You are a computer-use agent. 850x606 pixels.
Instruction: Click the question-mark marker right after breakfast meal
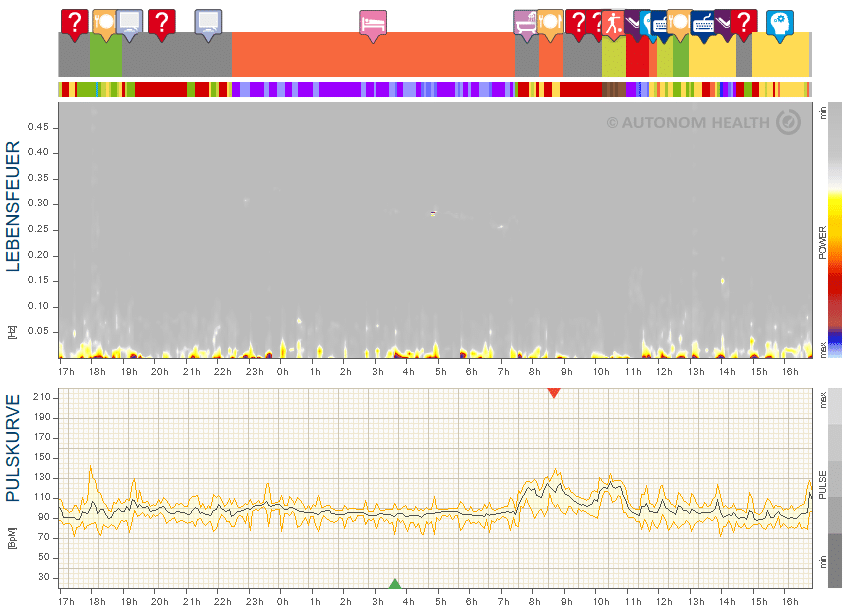(577, 24)
